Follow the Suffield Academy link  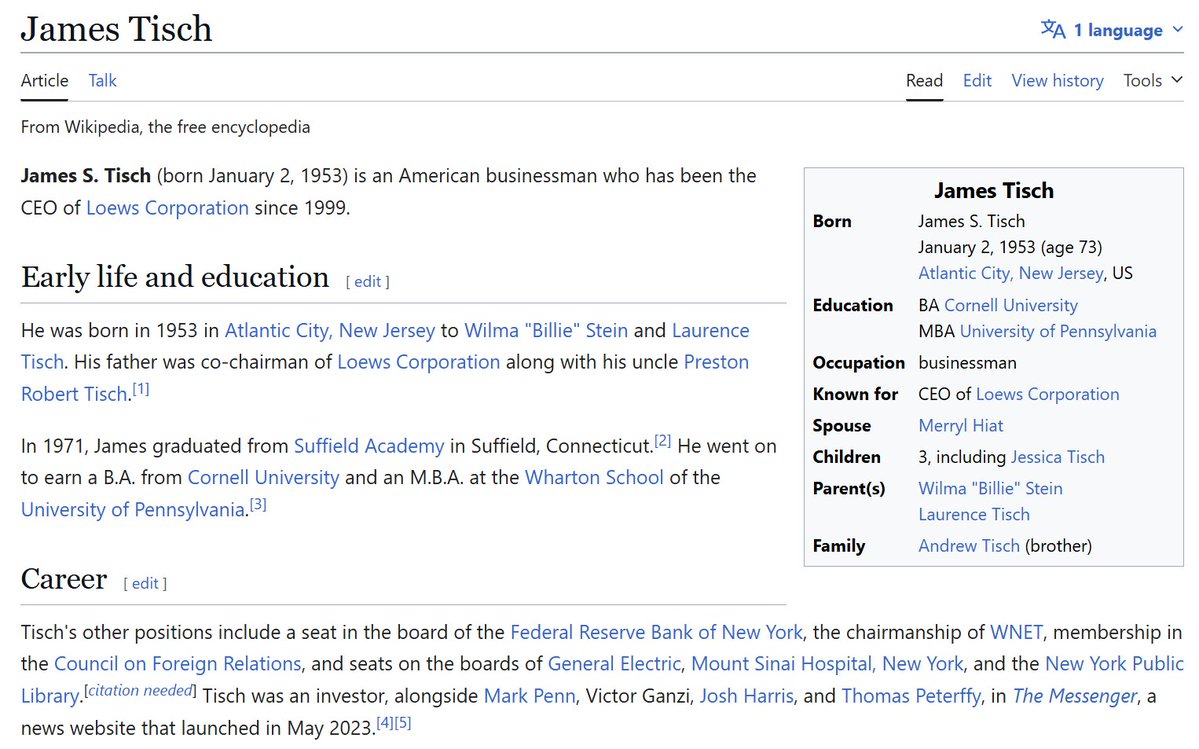tap(369, 446)
